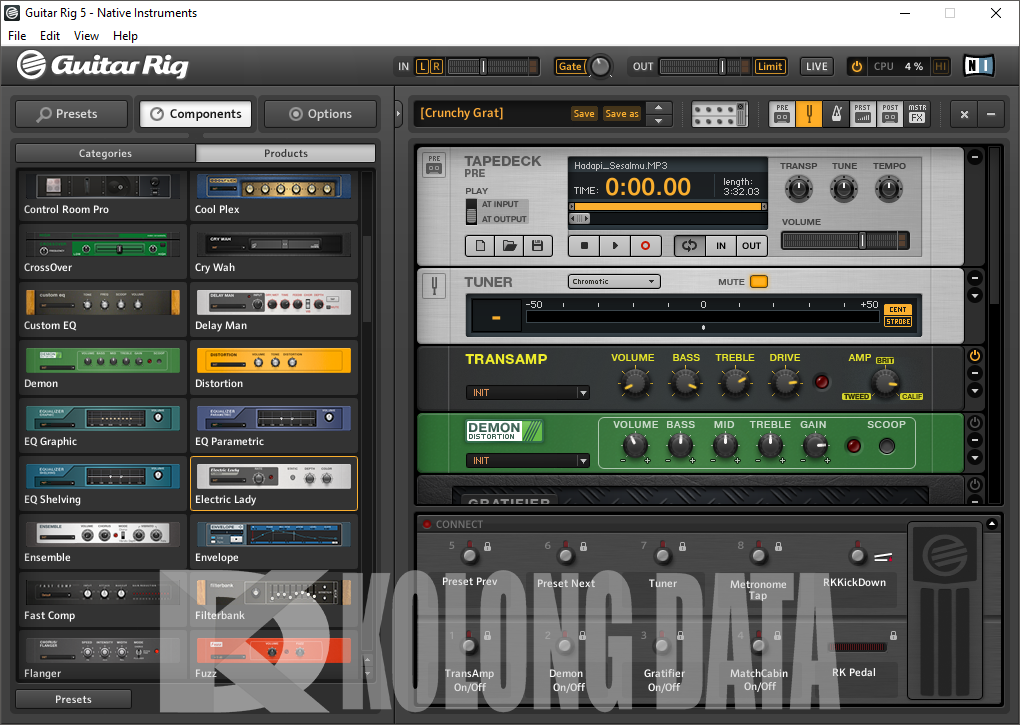Viewport: 1020px width, 725px height.
Task: Stop Tapedeck playback
Action: tap(584, 246)
